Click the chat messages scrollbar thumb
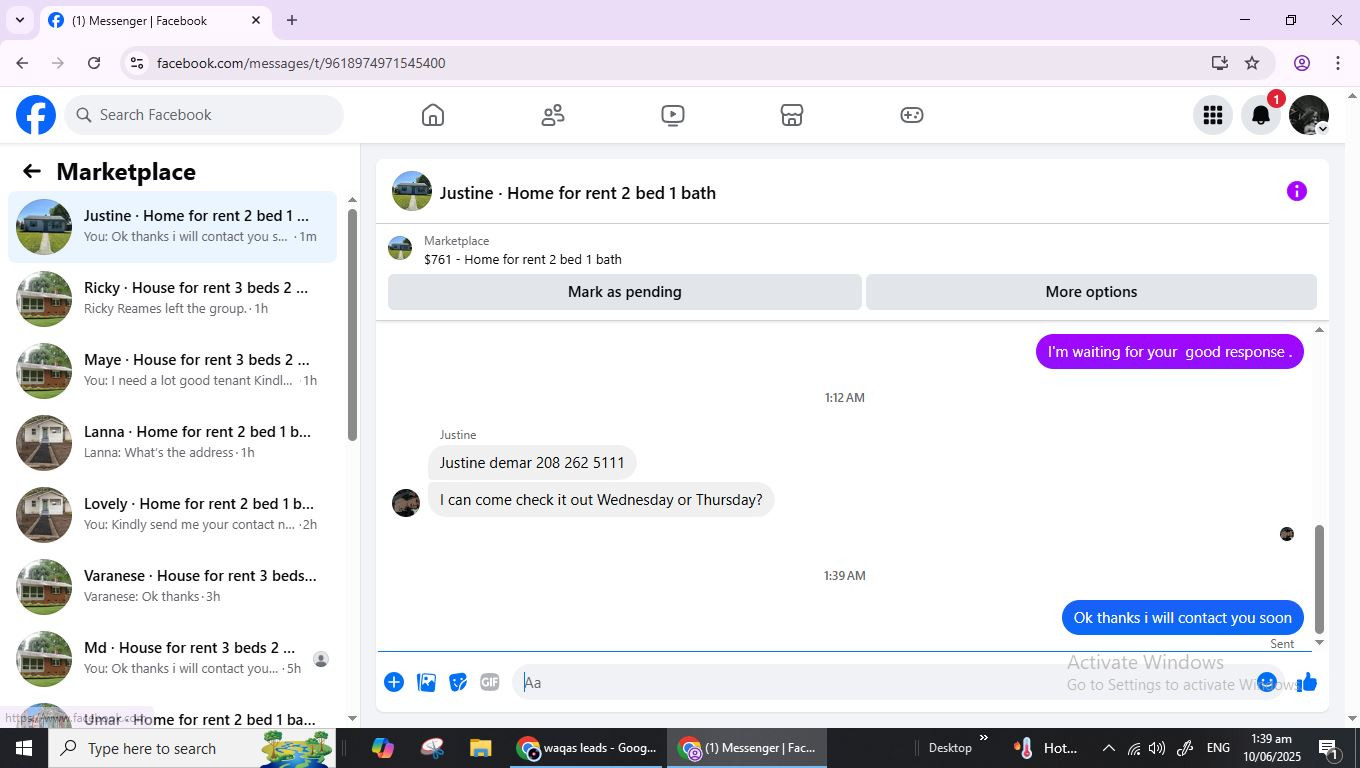Image resolution: width=1360 pixels, height=768 pixels. pyautogui.click(x=1319, y=579)
